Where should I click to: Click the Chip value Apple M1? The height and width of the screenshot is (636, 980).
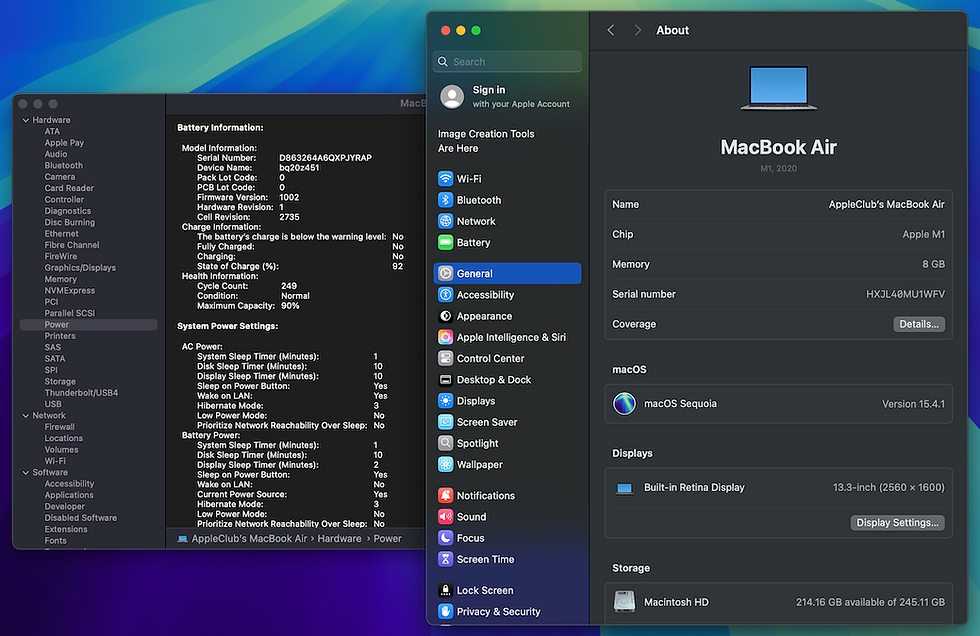(924, 234)
